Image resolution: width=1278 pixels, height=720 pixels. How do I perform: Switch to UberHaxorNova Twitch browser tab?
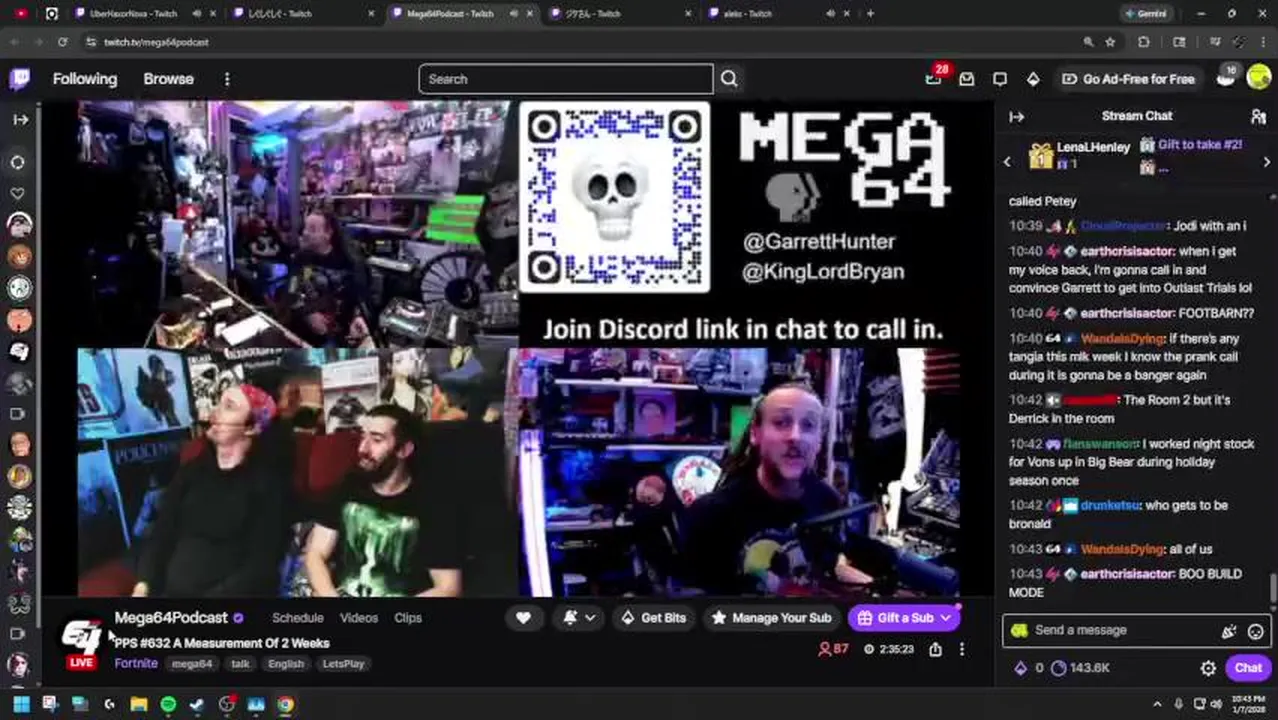(x=134, y=13)
